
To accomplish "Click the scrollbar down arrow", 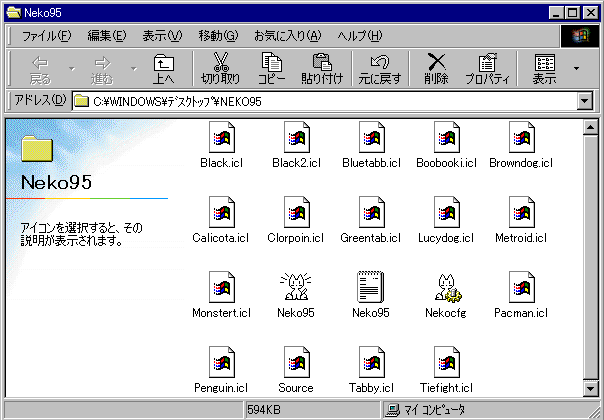I will pyautogui.click(x=591, y=388).
